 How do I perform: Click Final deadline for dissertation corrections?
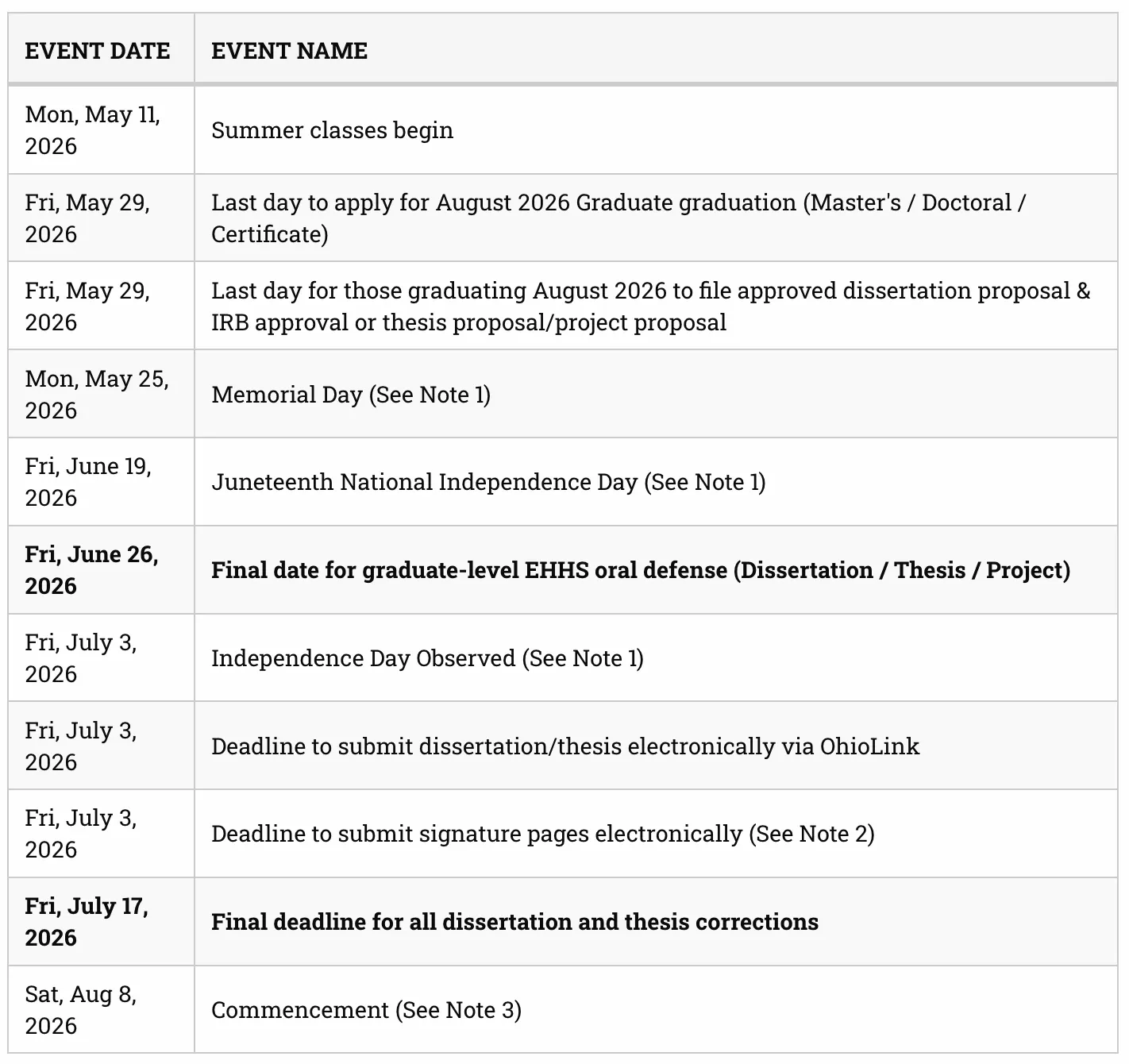tap(514, 922)
